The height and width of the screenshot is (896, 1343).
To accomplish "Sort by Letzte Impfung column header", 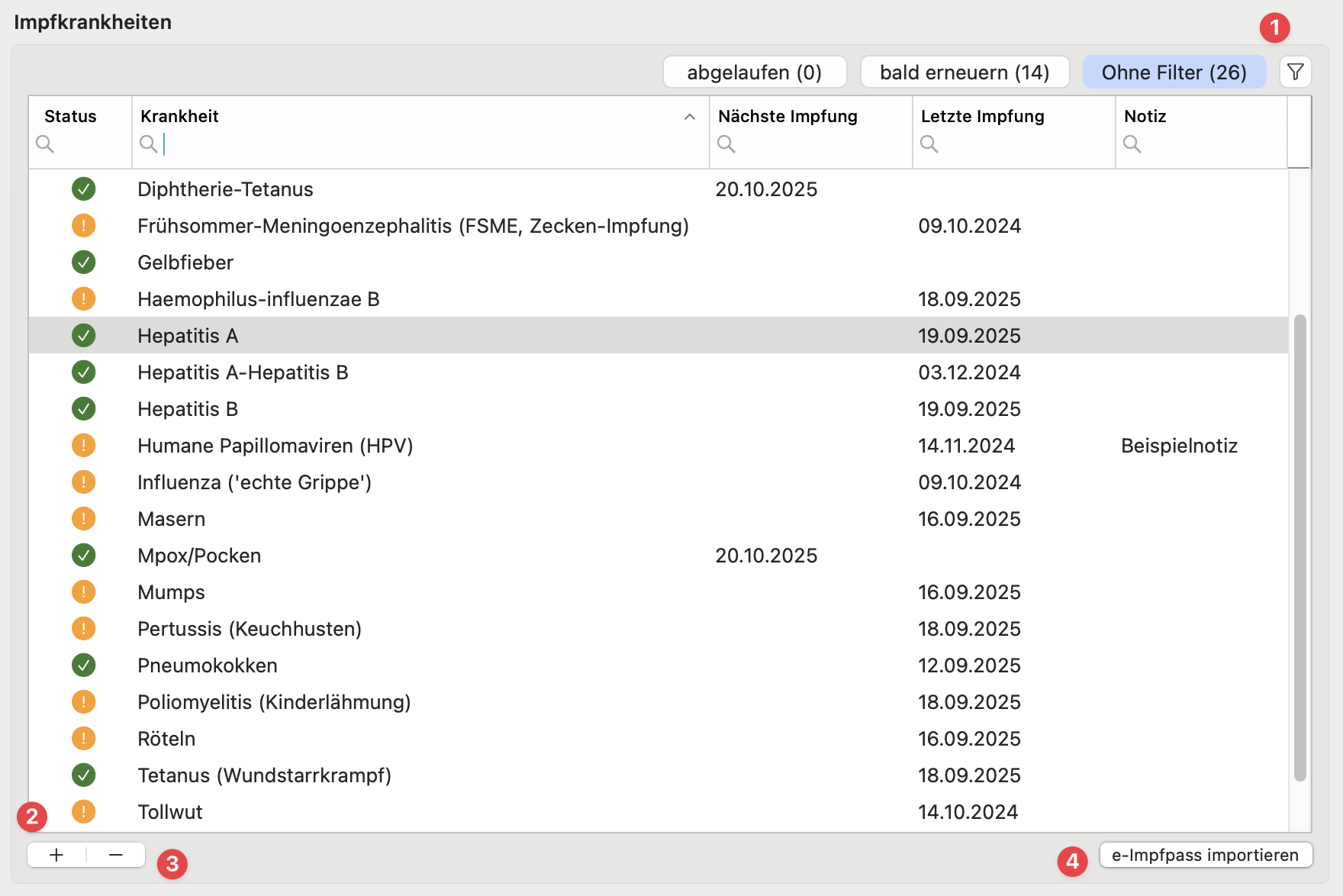I will pyautogui.click(x=982, y=116).
